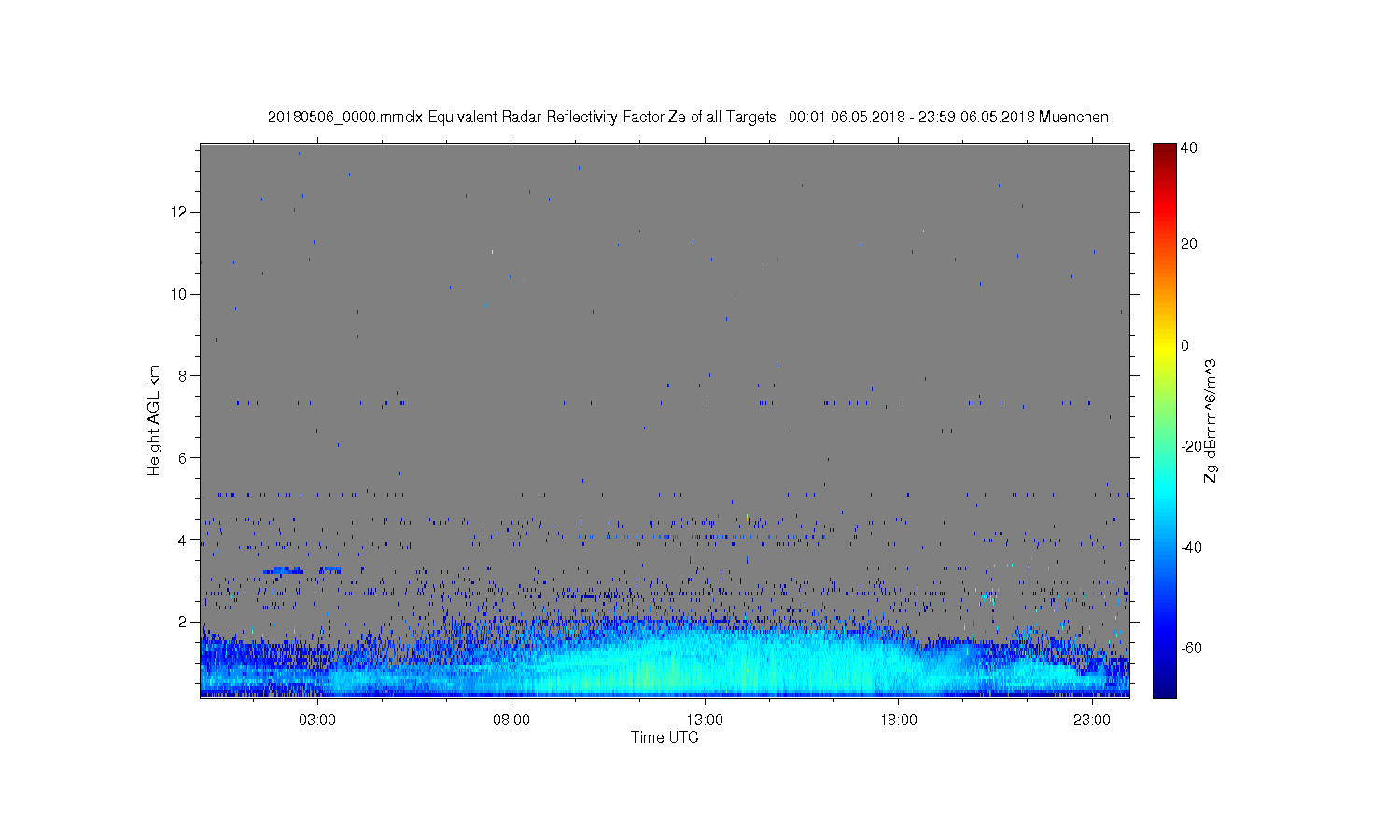Click the 'Height AGL km' axis label
1400x840 pixels.
click(x=153, y=420)
